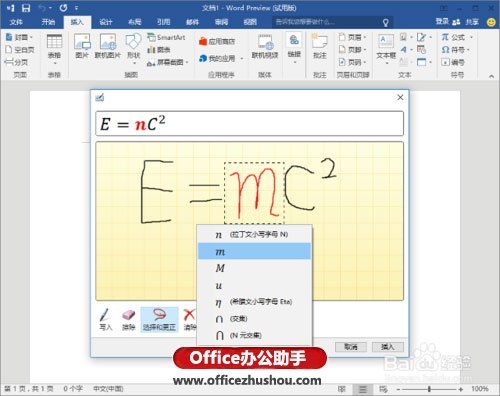Open the quick access toolbar customize arrow
The width and height of the screenshot is (500, 396).
pyautogui.click(x=76, y=8)
